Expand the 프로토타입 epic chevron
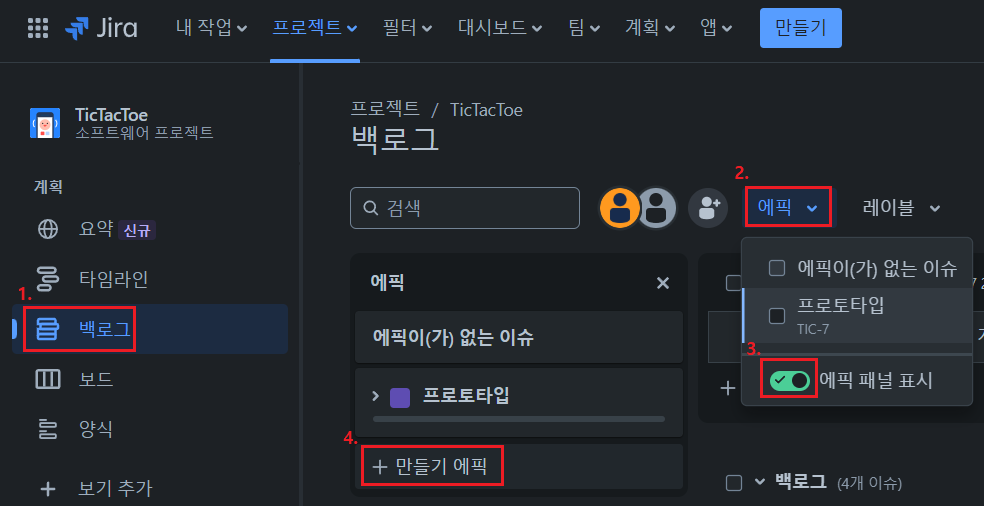Screen dimensions: 984x506 pyautogui.click(x=376, y=396)
